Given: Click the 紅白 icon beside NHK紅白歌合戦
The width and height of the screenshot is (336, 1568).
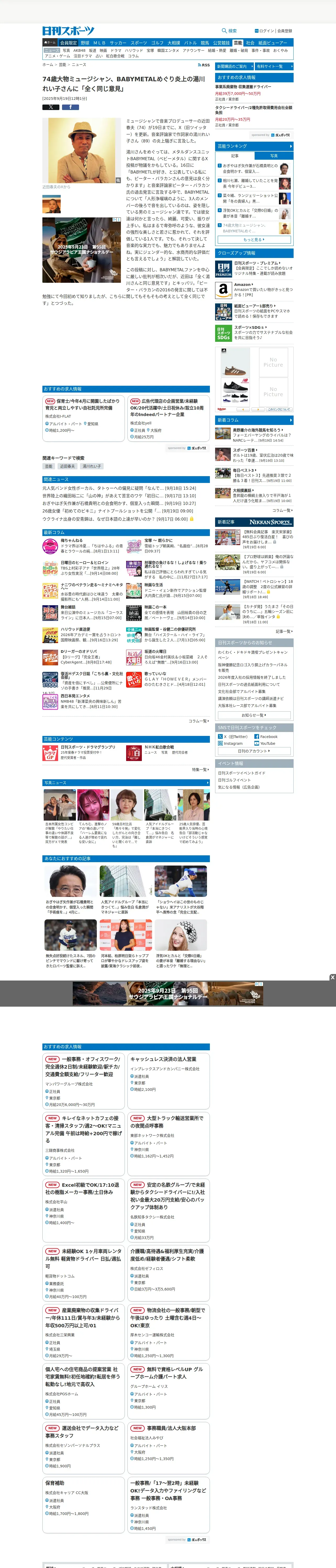Looking at the screenshot, I should pyautogui.click(x=134, y=753).
